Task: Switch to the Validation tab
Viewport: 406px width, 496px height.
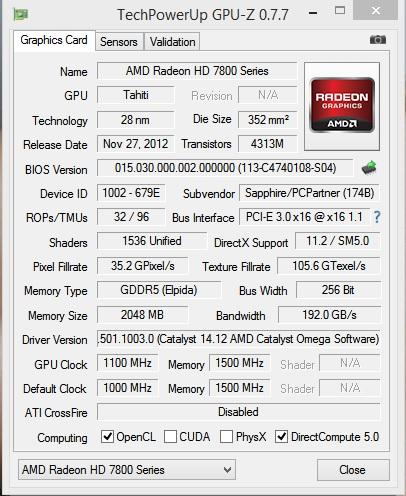Action: 172,42
